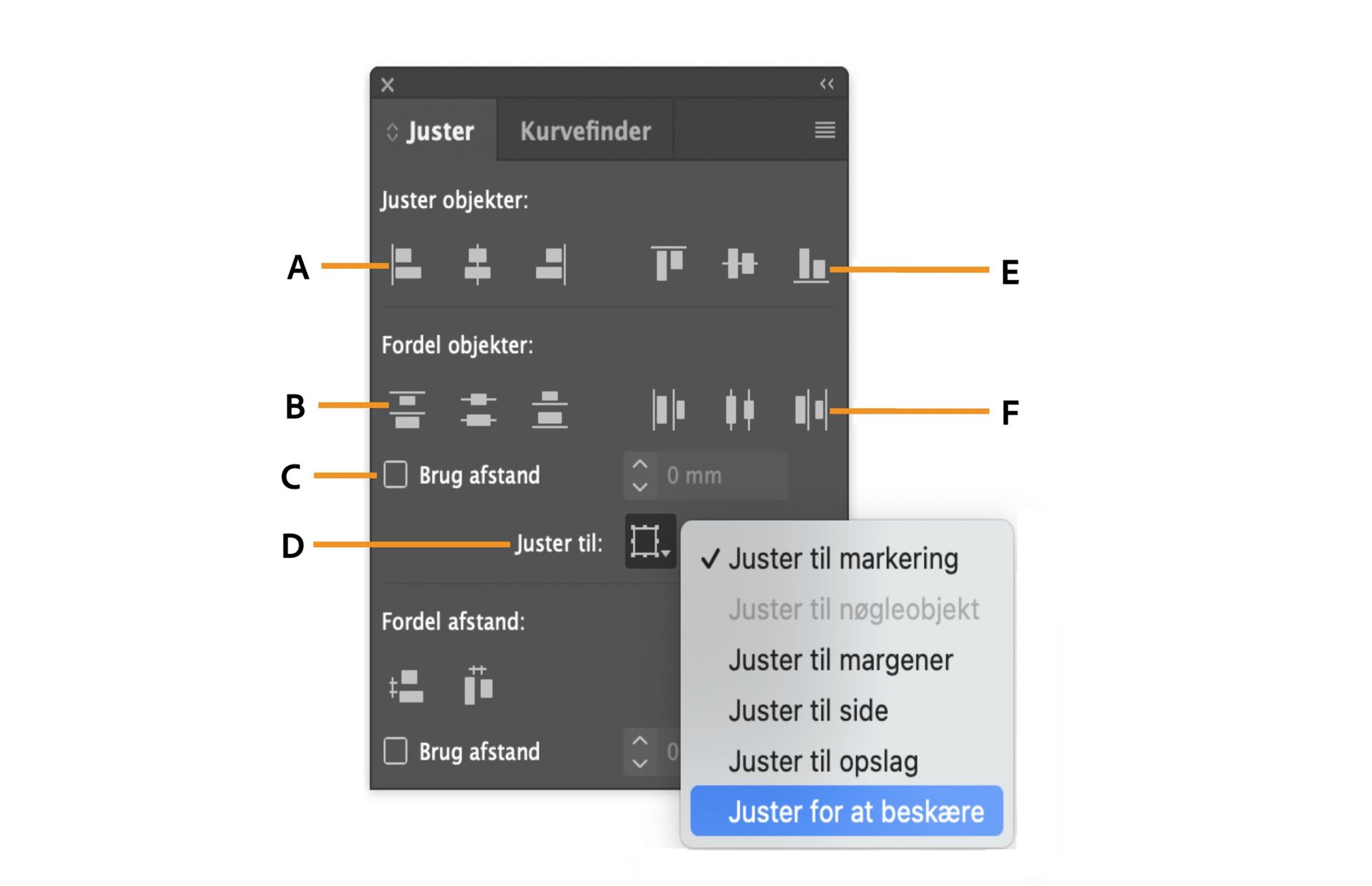Switch to the Kurvefinder tab

[x=585, y=131]
